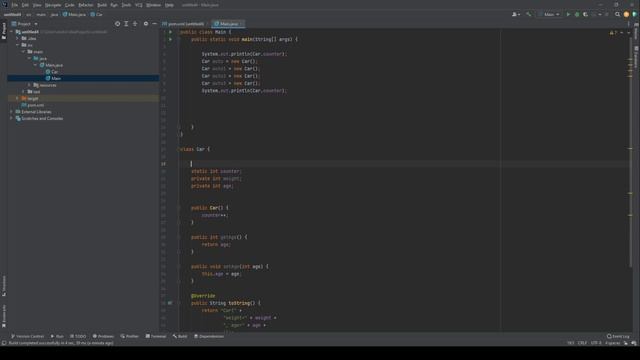Open the Refactor menu

coord(86,5)
